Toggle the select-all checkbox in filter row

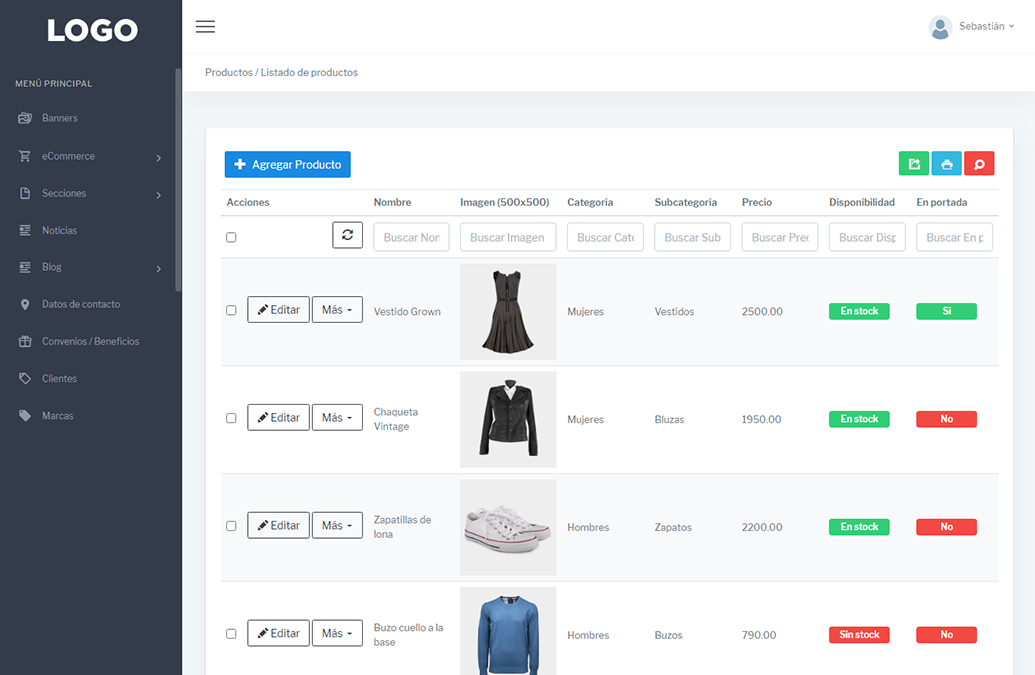[x=231, y=237]
